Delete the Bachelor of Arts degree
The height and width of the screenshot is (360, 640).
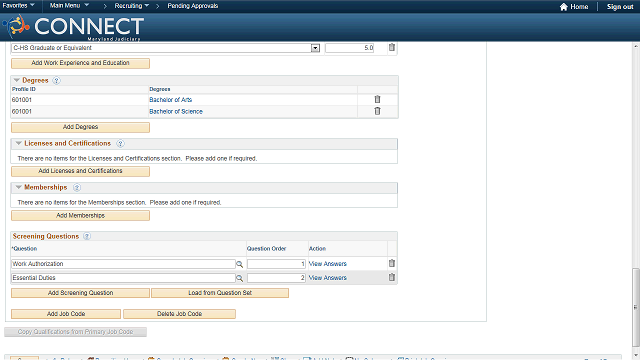[x=377, y=99]
